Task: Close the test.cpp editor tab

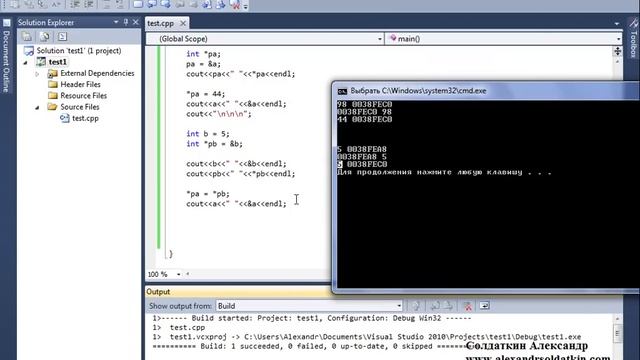Action: click(x=183, y=23)
